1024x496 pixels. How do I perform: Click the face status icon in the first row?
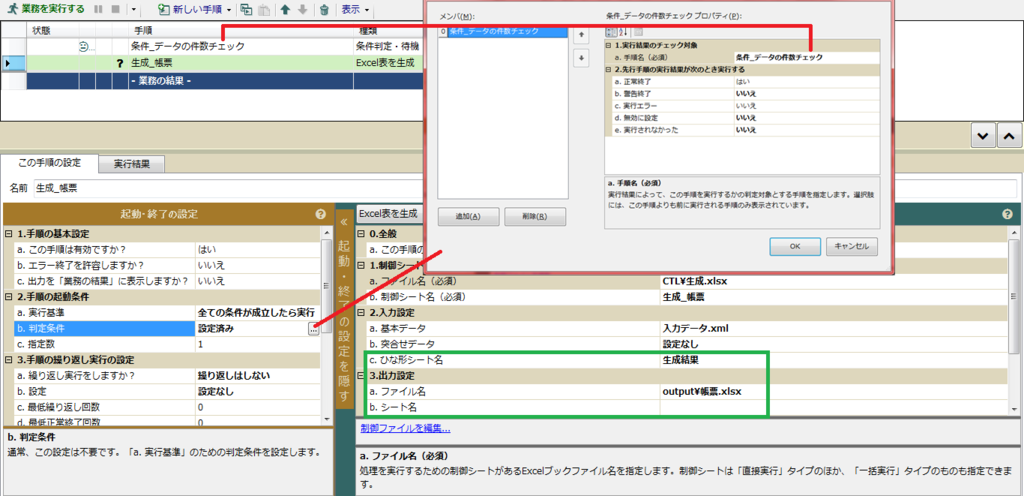84,46
